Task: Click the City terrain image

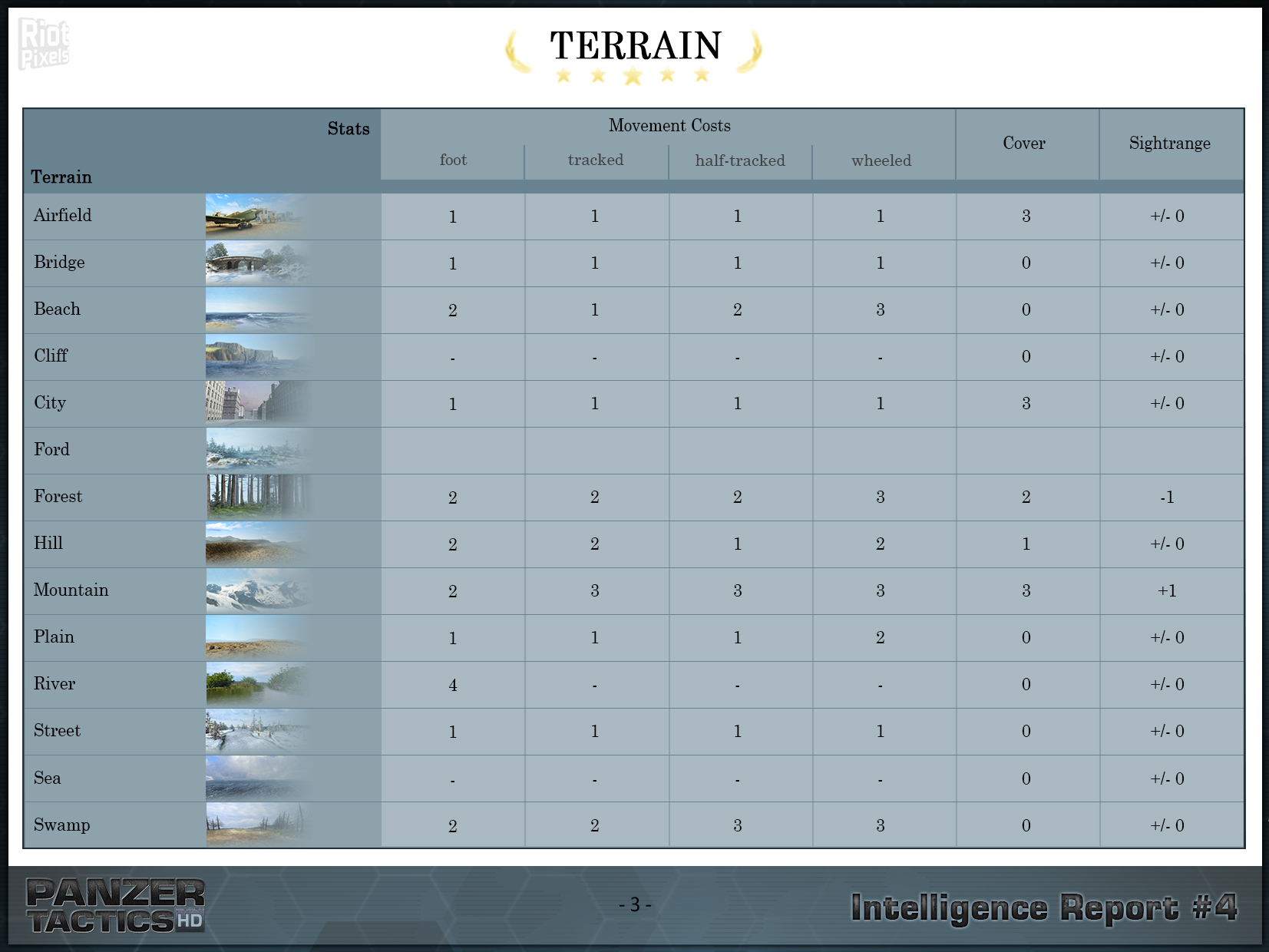Action: coord(257,403)
